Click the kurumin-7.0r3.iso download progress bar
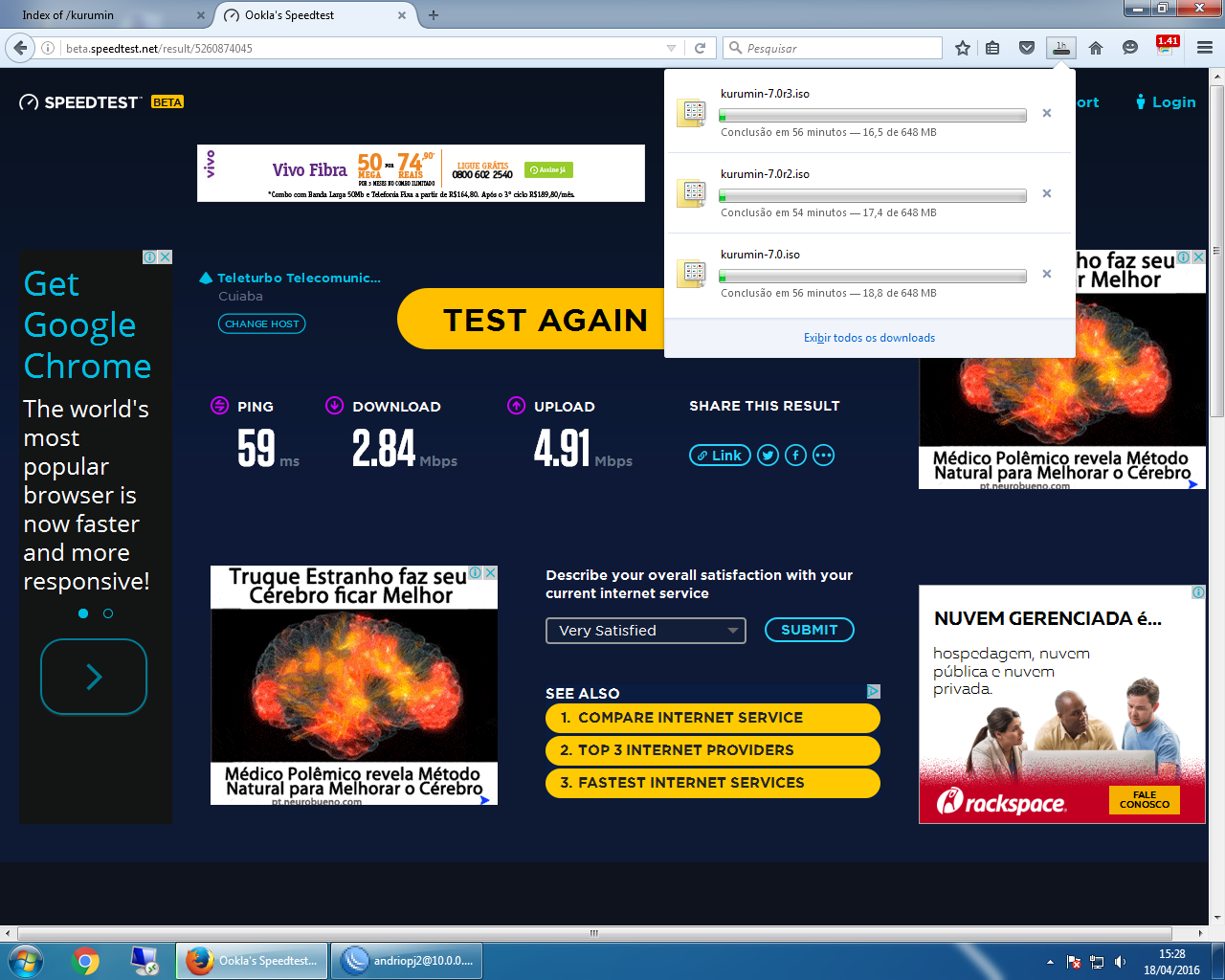1225x980 pixels. [873, 115]
